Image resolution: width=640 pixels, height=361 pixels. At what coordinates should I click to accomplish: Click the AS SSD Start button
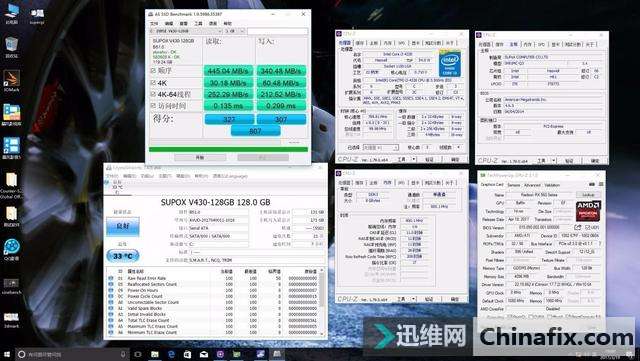(x=200, y=158)
